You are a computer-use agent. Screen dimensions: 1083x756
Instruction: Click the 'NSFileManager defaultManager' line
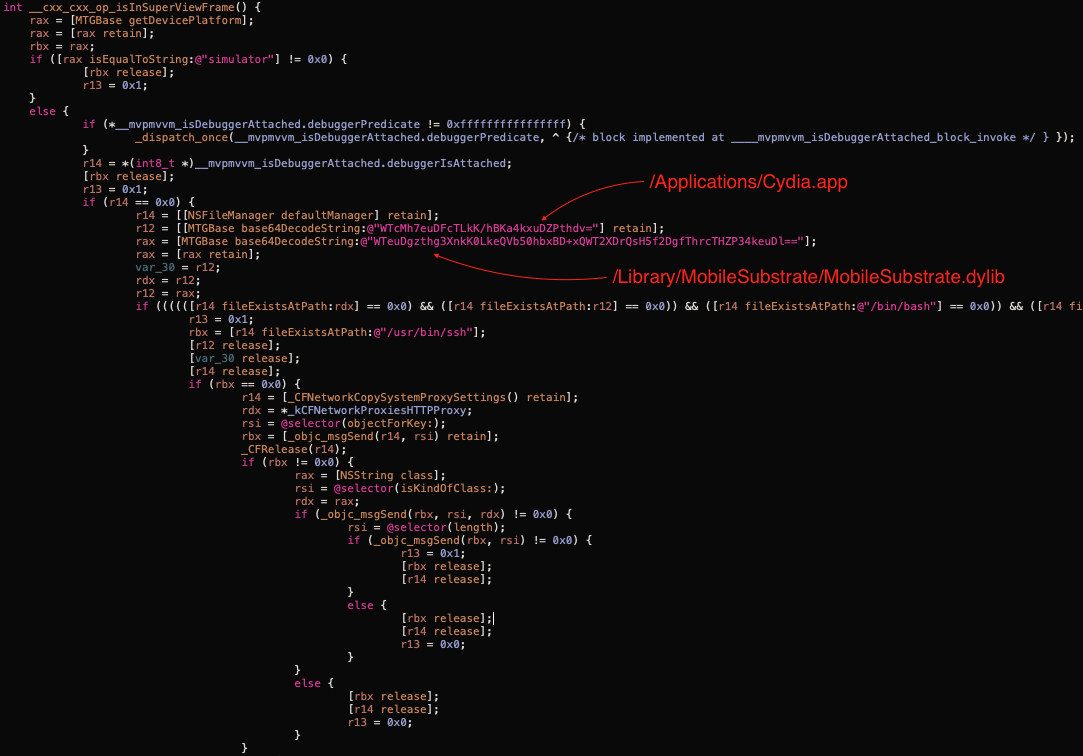(x=287, y=215)
